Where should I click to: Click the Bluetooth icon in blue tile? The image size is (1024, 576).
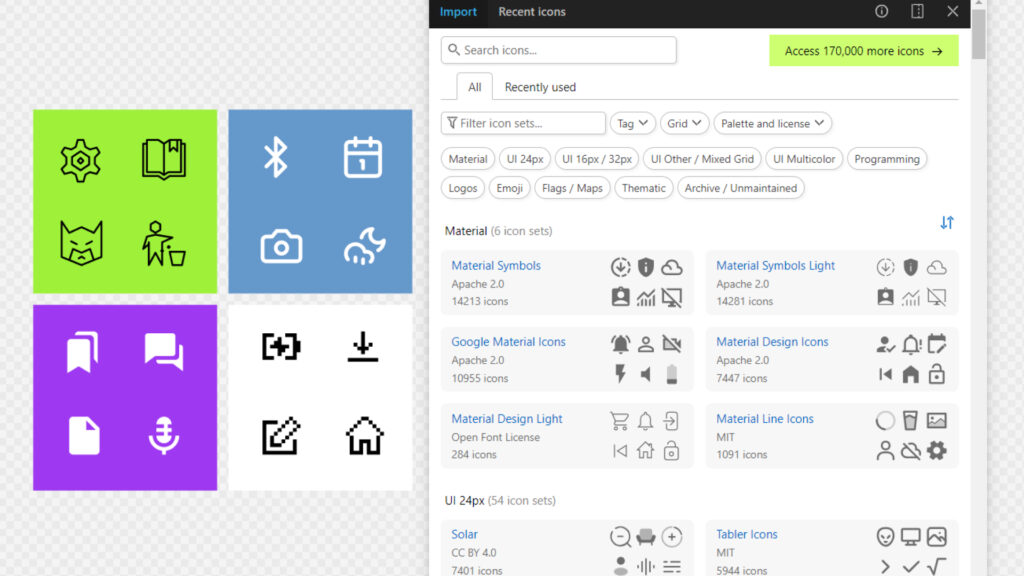(x=276, y=157)
